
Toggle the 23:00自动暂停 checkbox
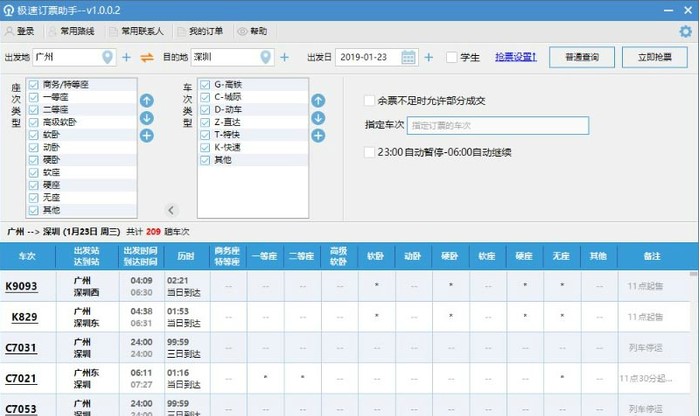[370, 152]
